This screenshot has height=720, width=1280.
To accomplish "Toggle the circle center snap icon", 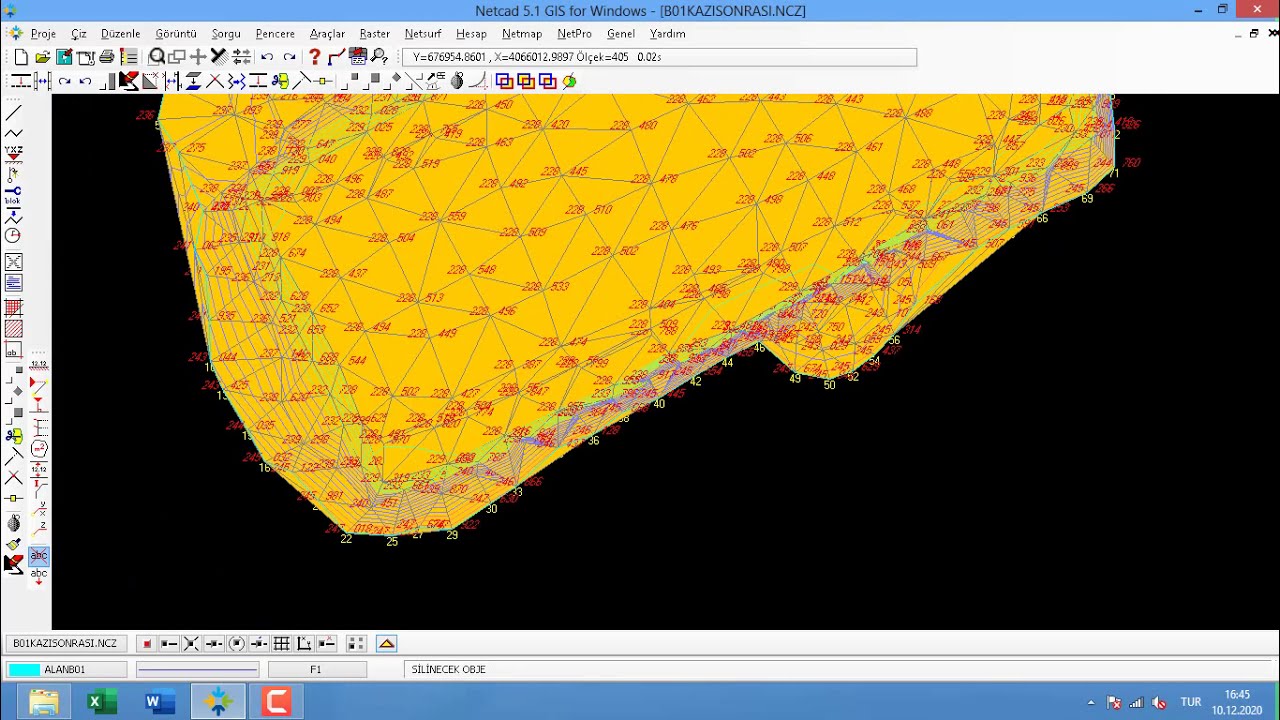I will [237, 643].
